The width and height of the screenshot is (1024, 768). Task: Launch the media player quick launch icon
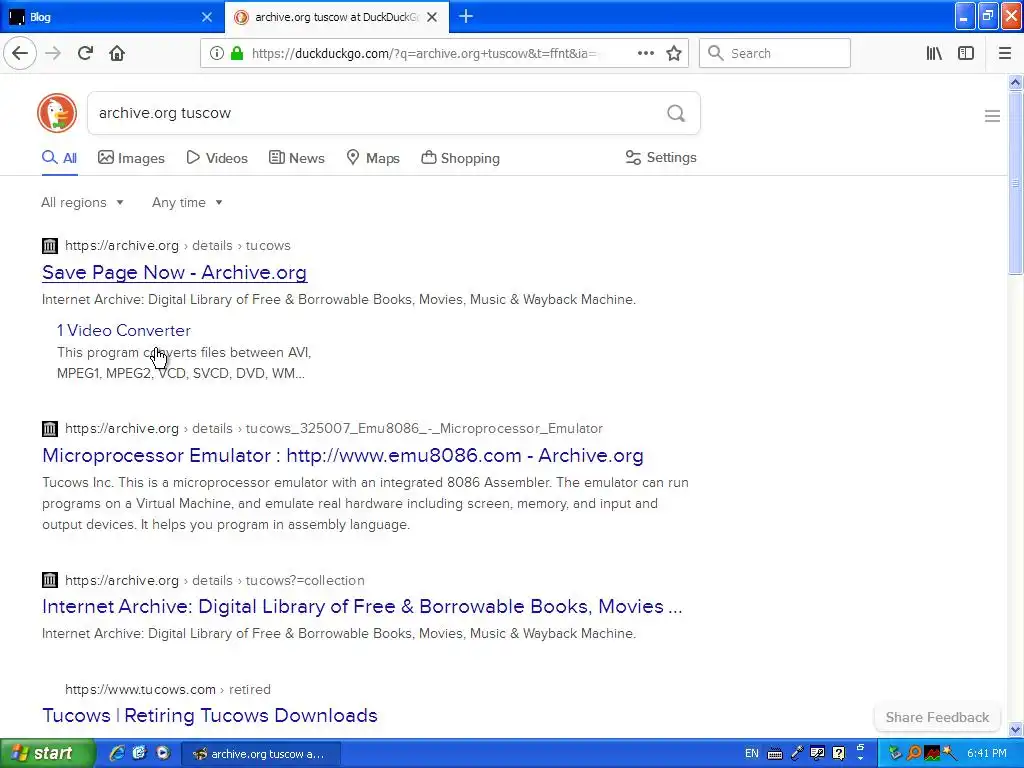pos(163,753)
